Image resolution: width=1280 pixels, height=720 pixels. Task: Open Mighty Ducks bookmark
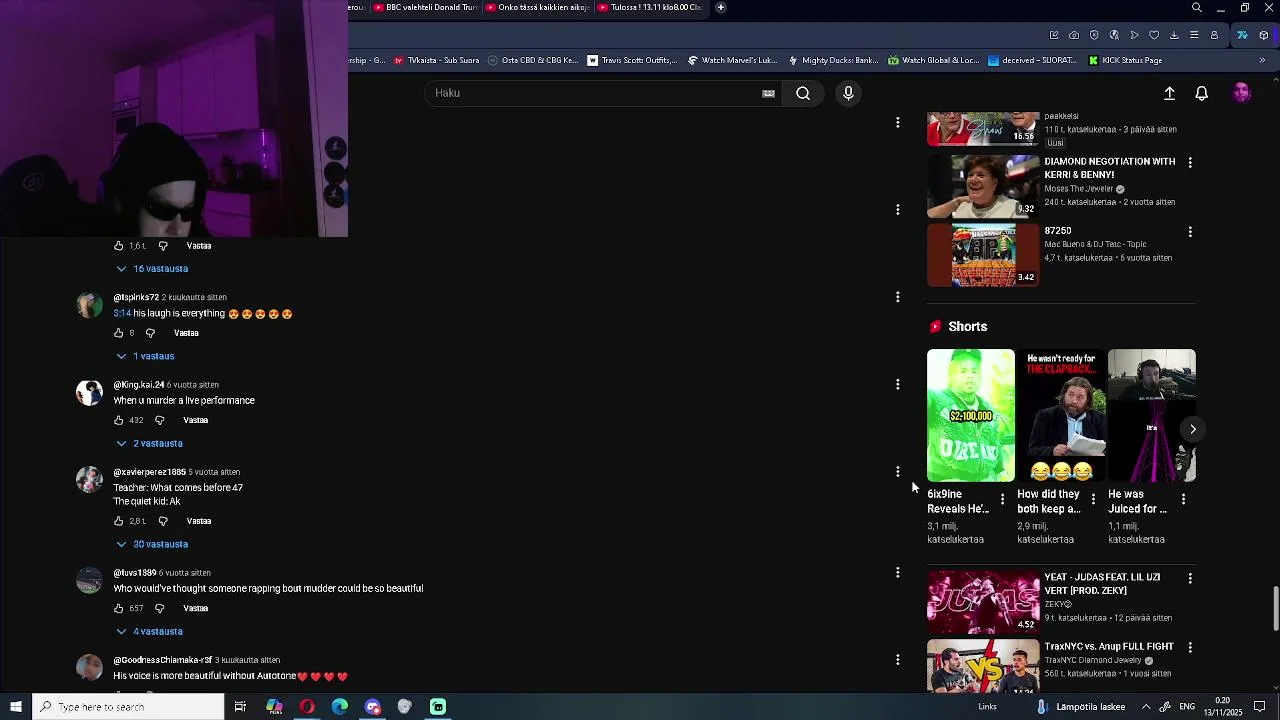[x=833, y=60]
